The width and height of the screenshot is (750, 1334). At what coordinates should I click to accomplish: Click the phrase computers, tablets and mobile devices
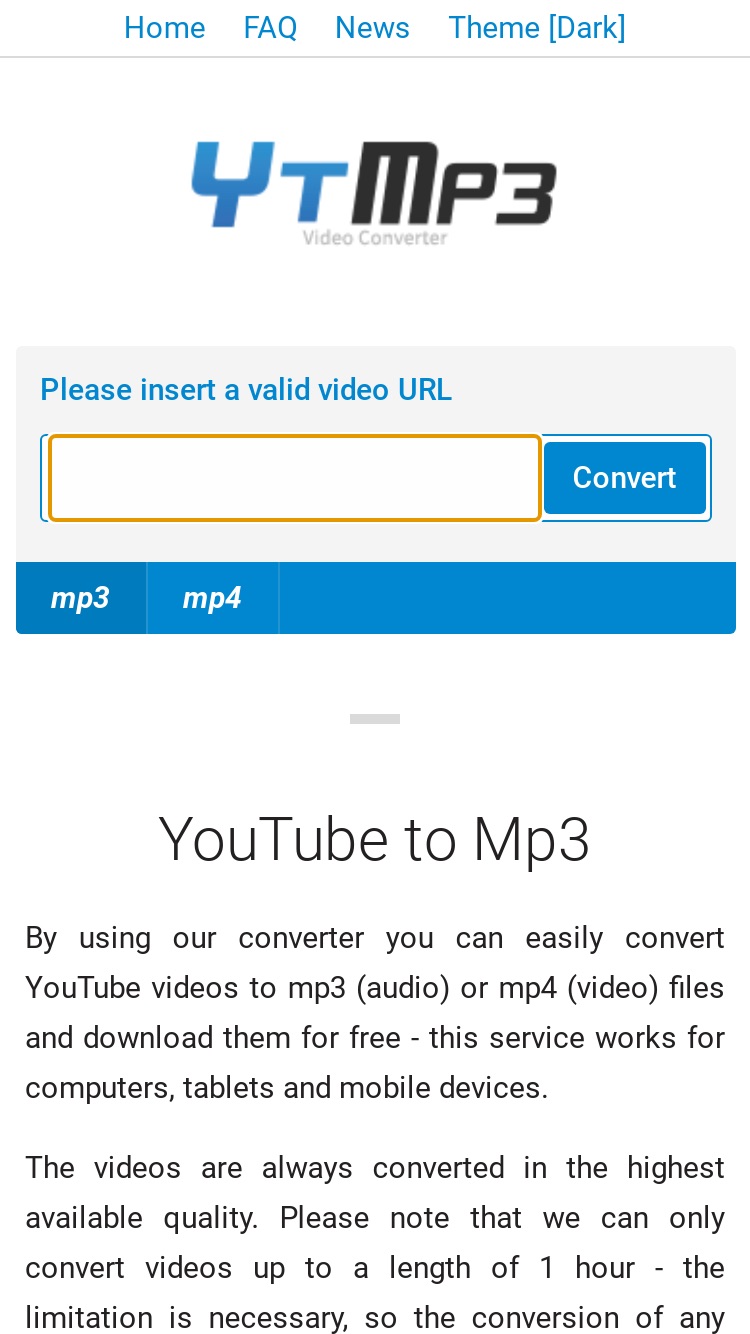pyautogui.click(x=287, y=1088)
